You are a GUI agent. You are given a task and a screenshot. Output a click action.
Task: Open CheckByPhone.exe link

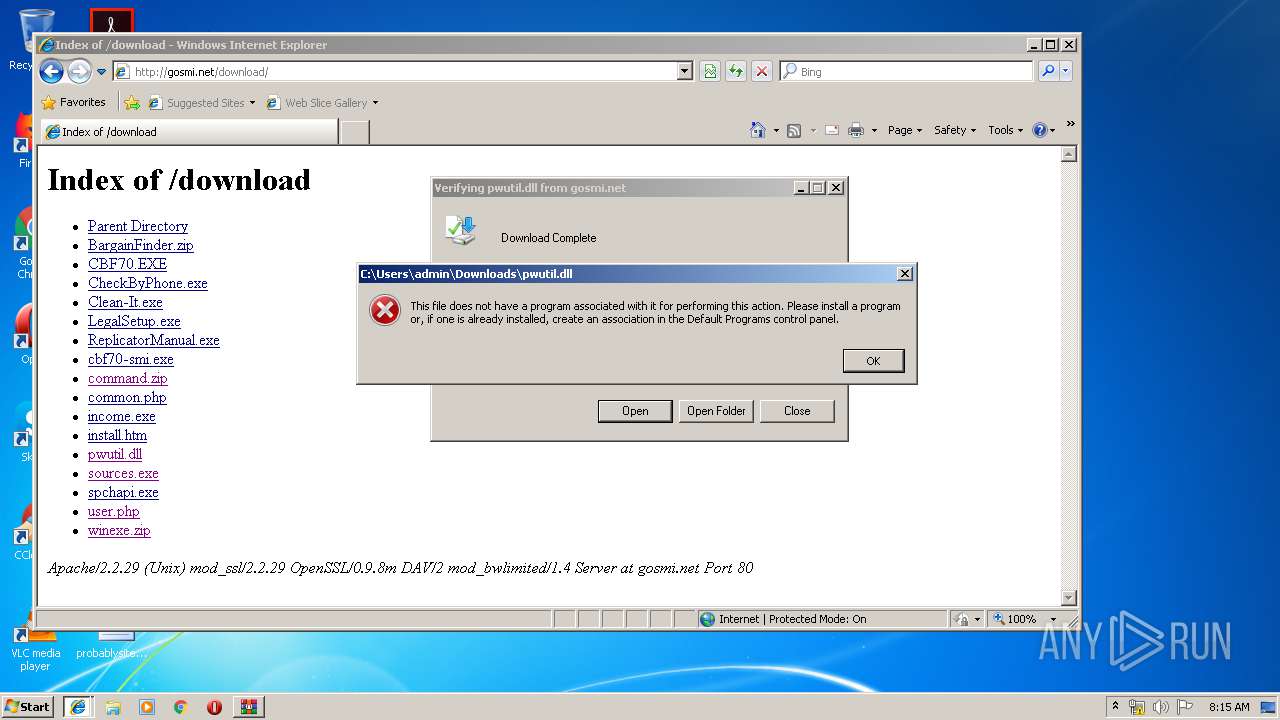click(148, 283)
